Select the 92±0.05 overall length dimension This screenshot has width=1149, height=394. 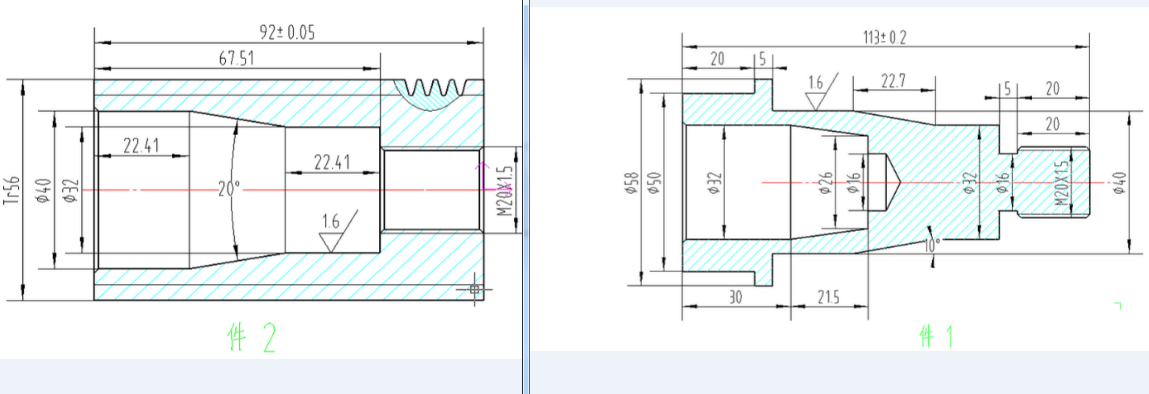pyautogui.click(x=288, y=34)
